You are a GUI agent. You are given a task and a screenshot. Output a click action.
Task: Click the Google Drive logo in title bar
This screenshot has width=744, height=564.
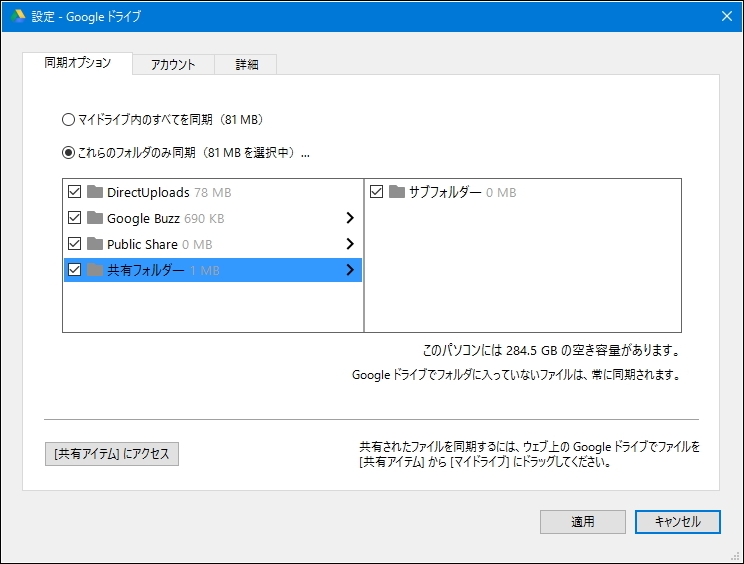[18, 16]
